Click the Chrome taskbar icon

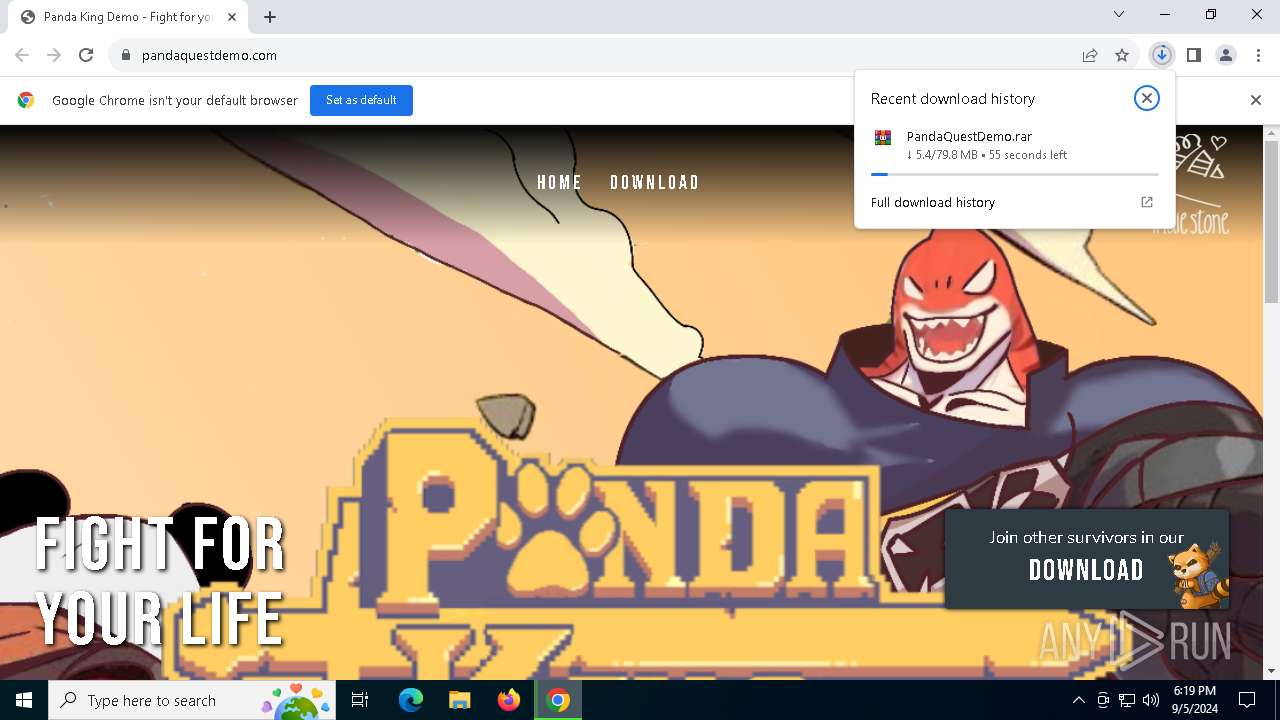(x=558, y=700)
